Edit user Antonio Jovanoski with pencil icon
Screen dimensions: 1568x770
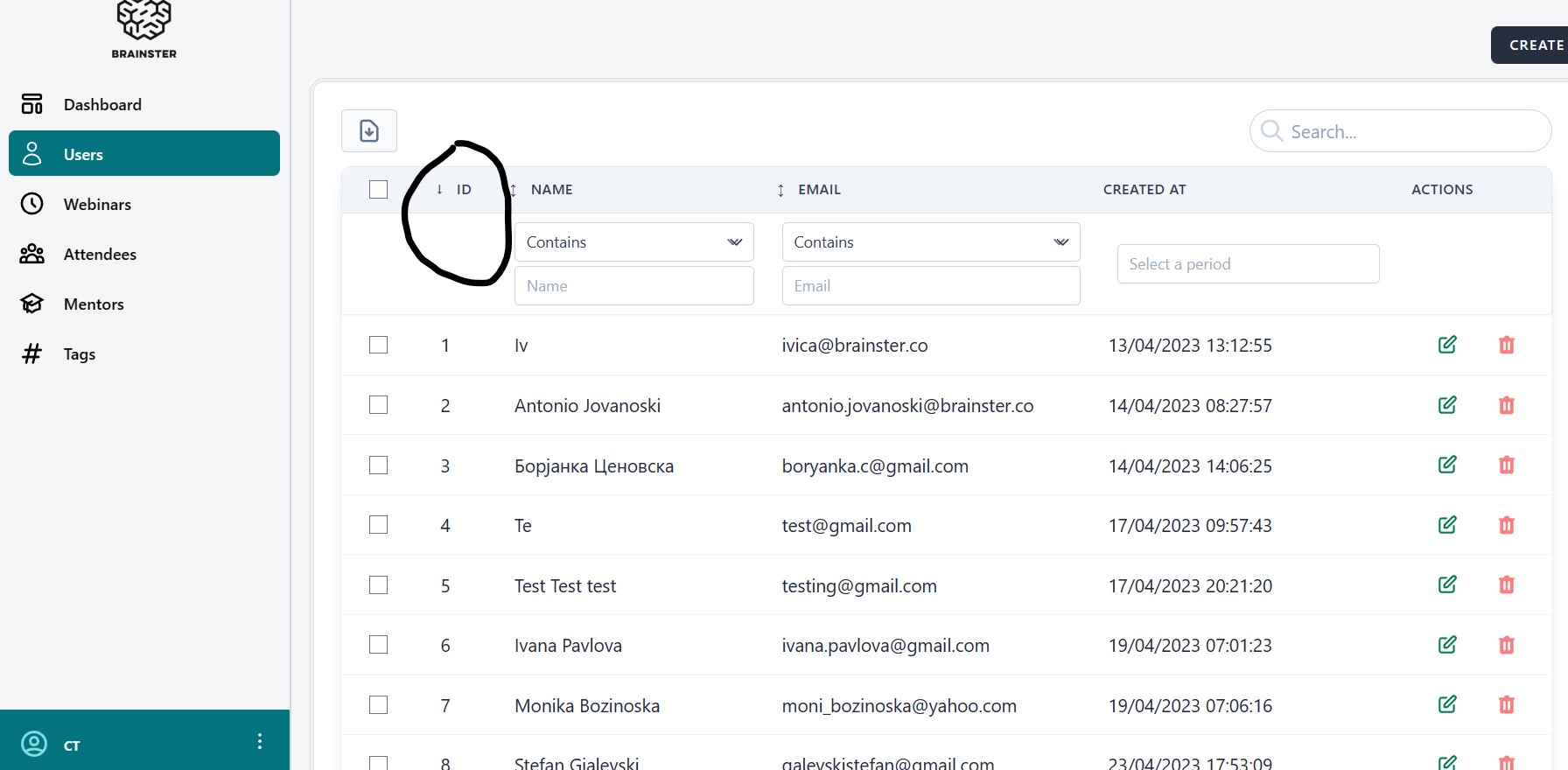[x=1447, y=405]
